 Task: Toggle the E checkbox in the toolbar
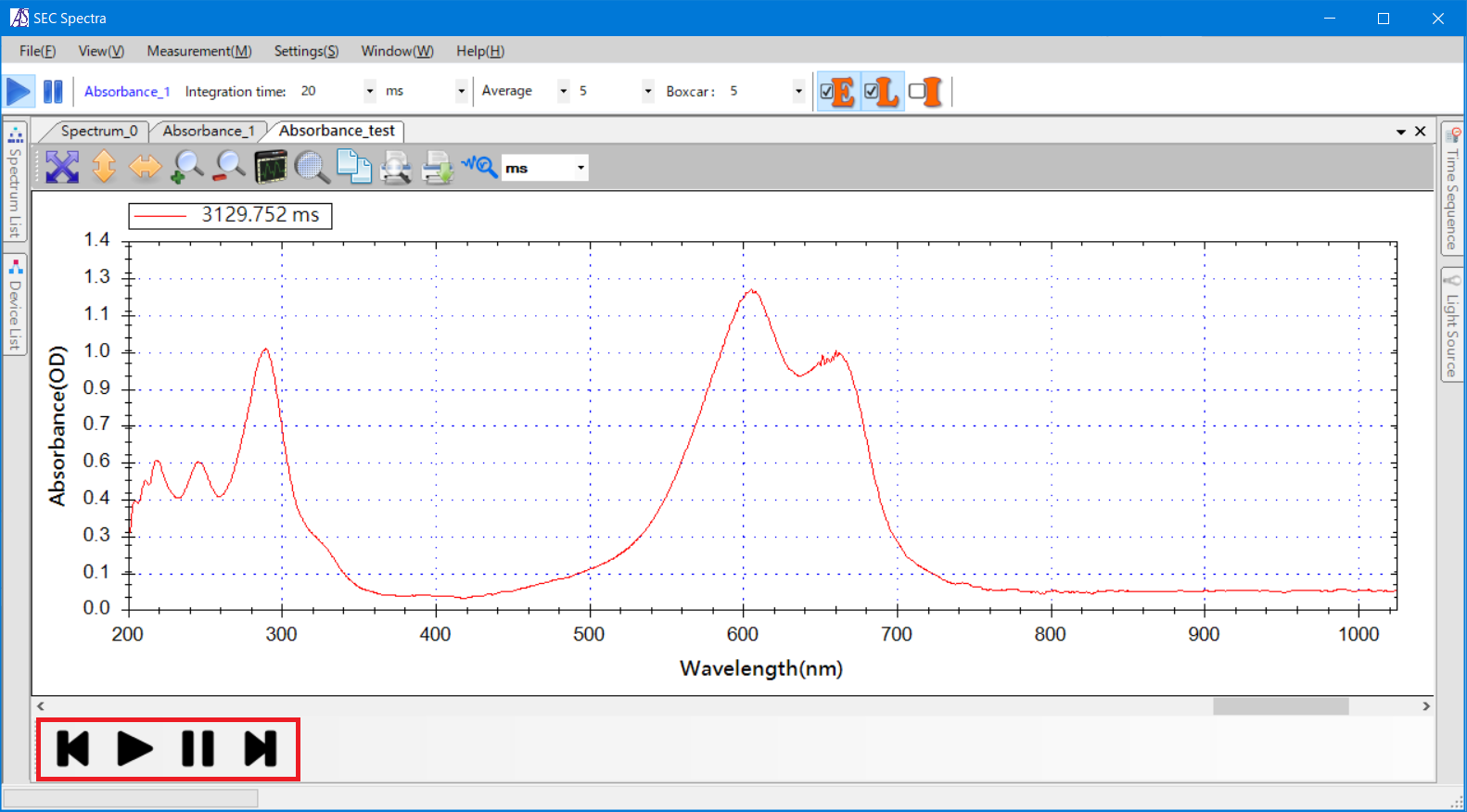tap(827, 92)
